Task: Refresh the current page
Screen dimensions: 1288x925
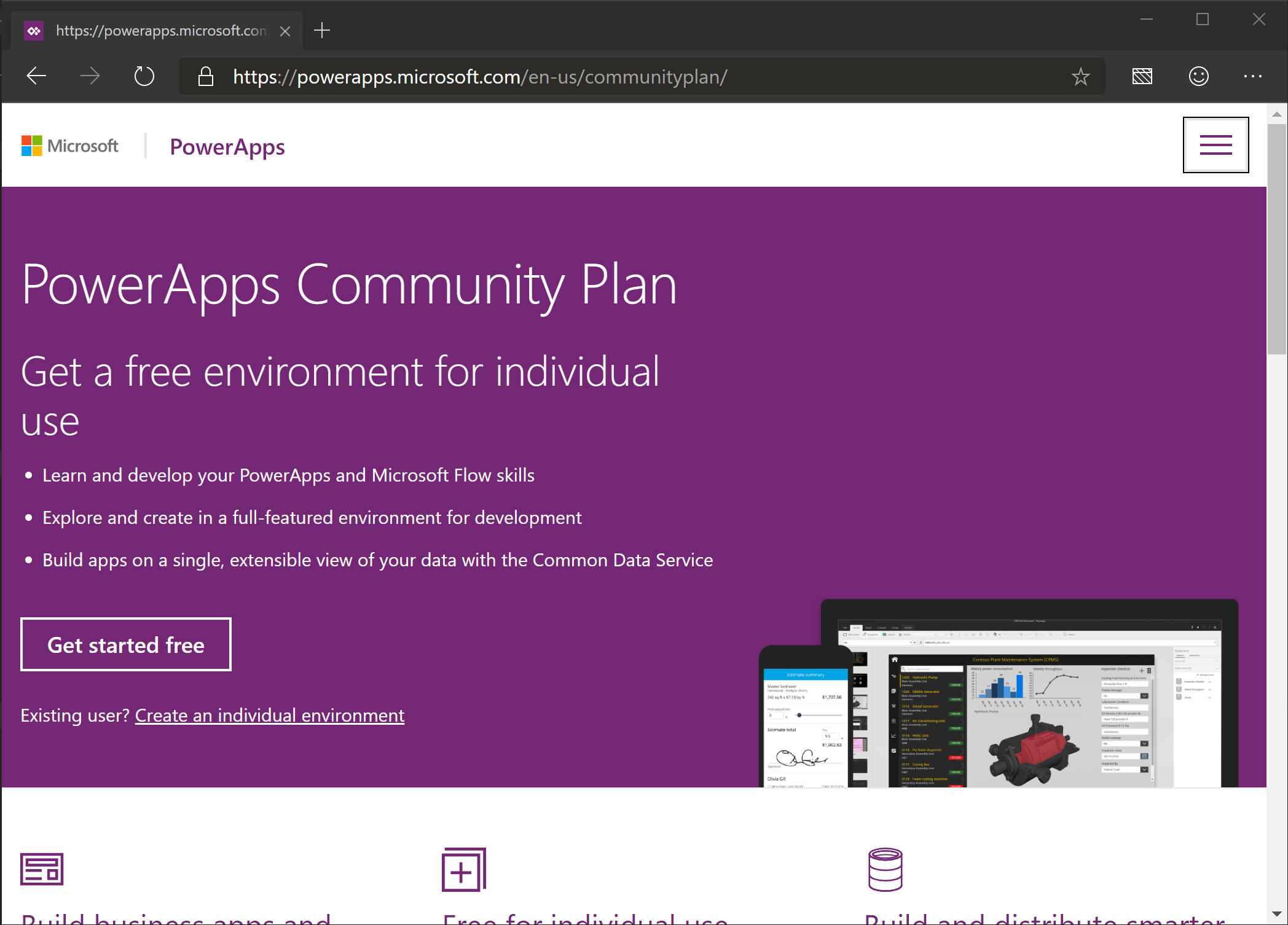Action: 144,76
